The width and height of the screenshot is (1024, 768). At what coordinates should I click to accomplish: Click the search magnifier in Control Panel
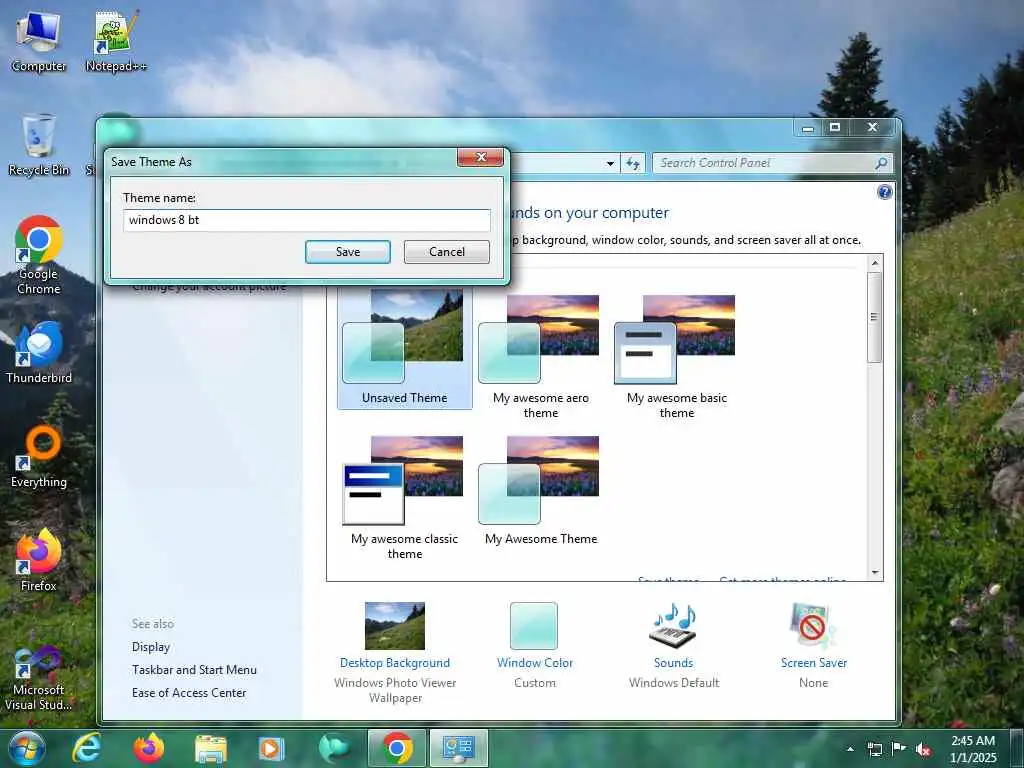pyautogui.click(x=881, y=163)
